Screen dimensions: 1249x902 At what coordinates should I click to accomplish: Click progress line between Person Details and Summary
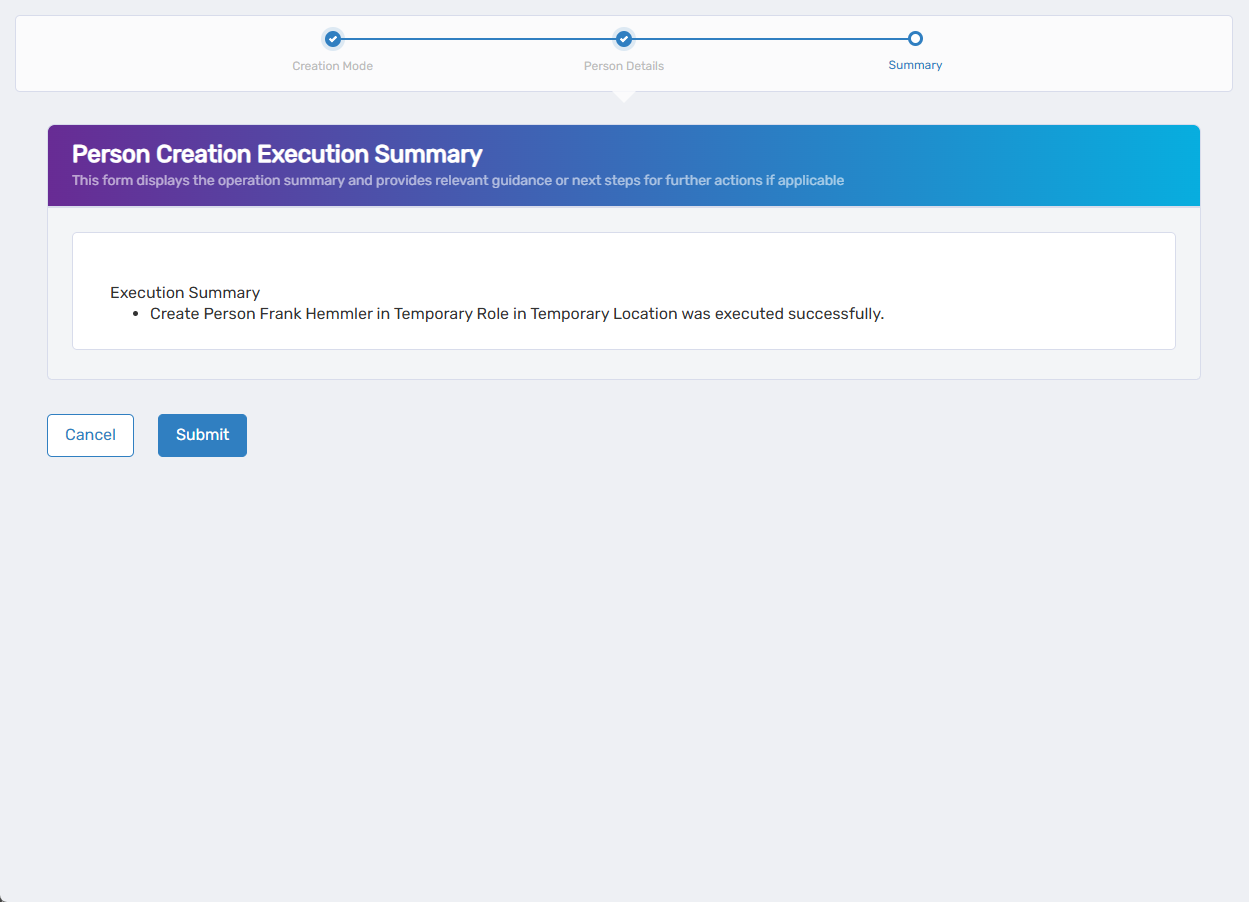coord(770,39)
